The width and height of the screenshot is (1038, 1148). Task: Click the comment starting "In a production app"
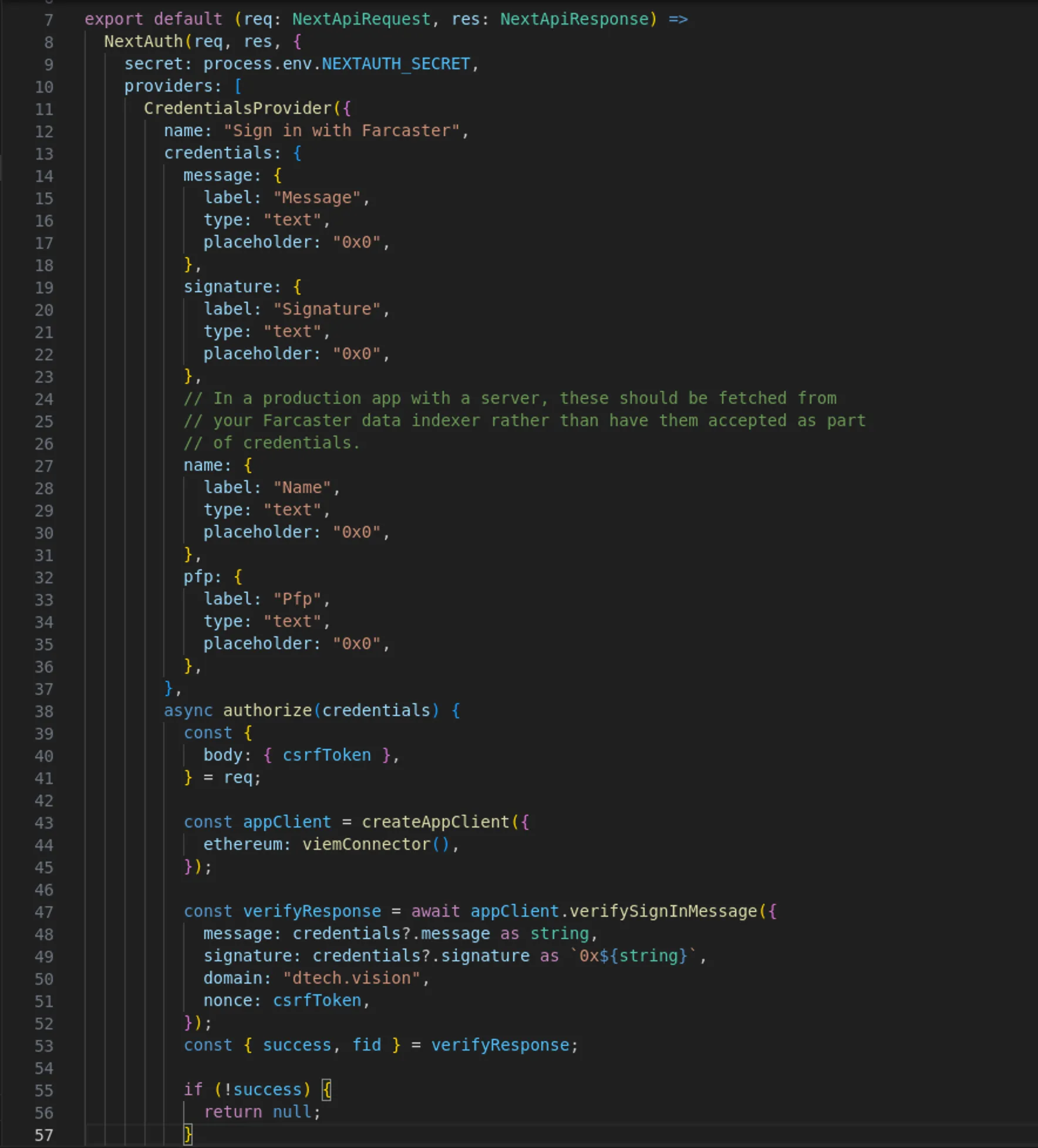[510, 399]
